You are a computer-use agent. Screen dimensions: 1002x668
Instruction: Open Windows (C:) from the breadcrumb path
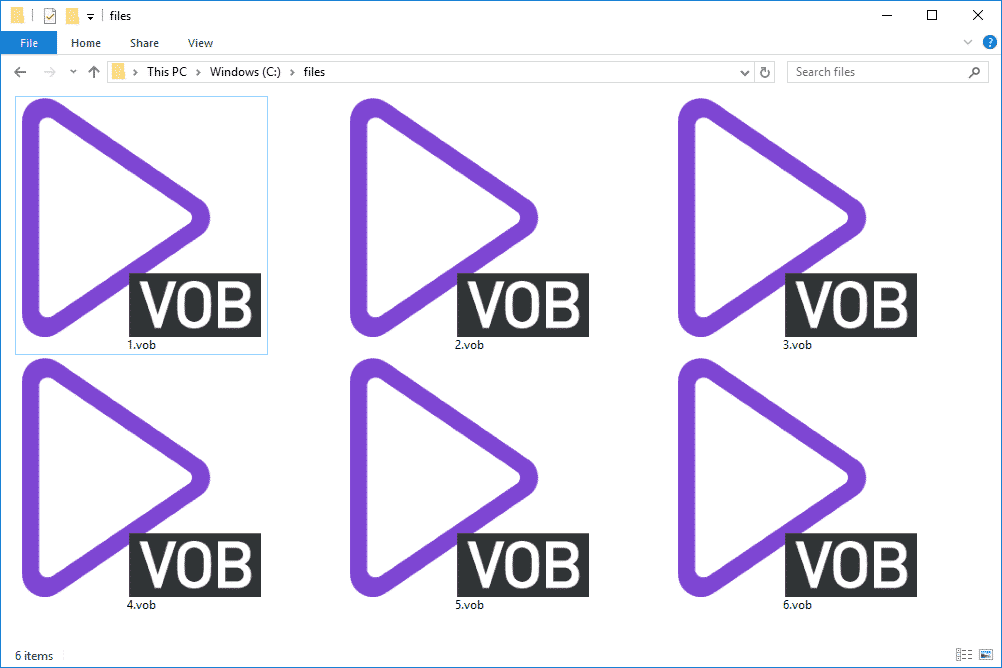(x=244, y=71)
